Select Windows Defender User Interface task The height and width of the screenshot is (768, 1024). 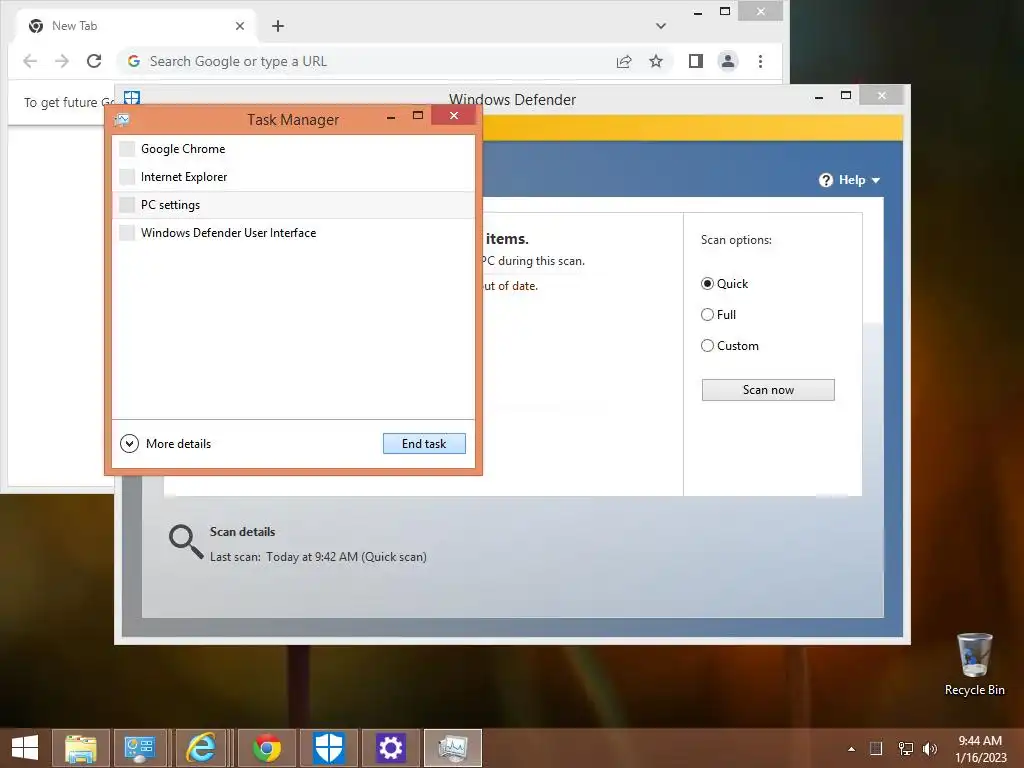pyautogui.click(x=293, y=233)
